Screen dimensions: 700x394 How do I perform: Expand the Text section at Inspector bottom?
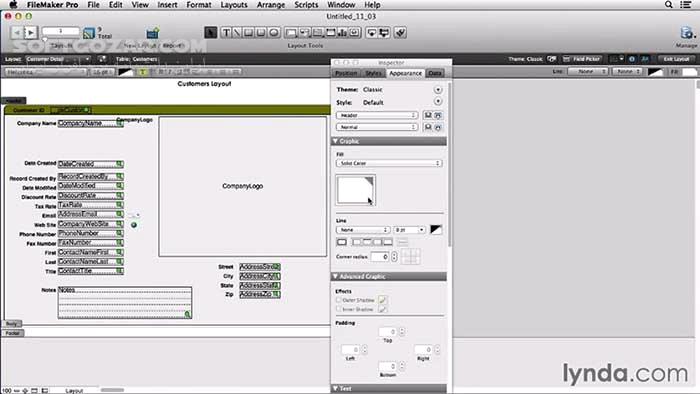coord(335,388)
